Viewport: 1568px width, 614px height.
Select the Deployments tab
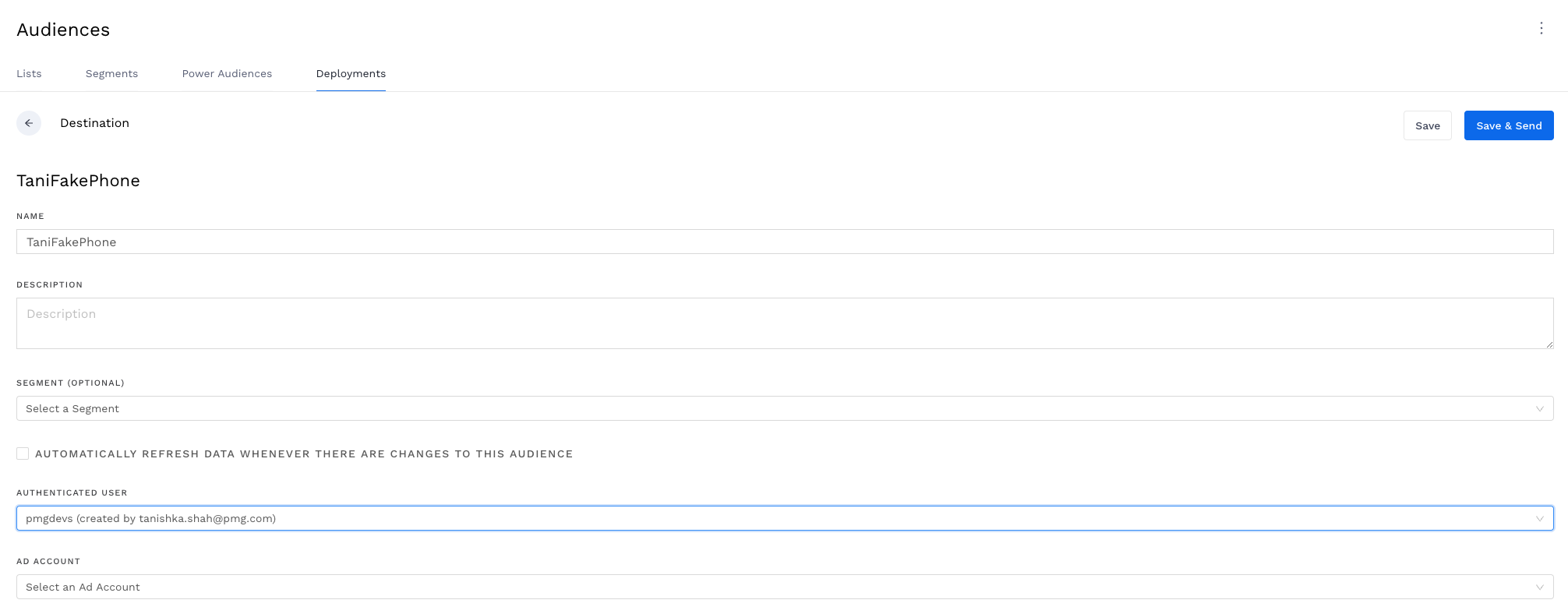[x=351, y=73]
